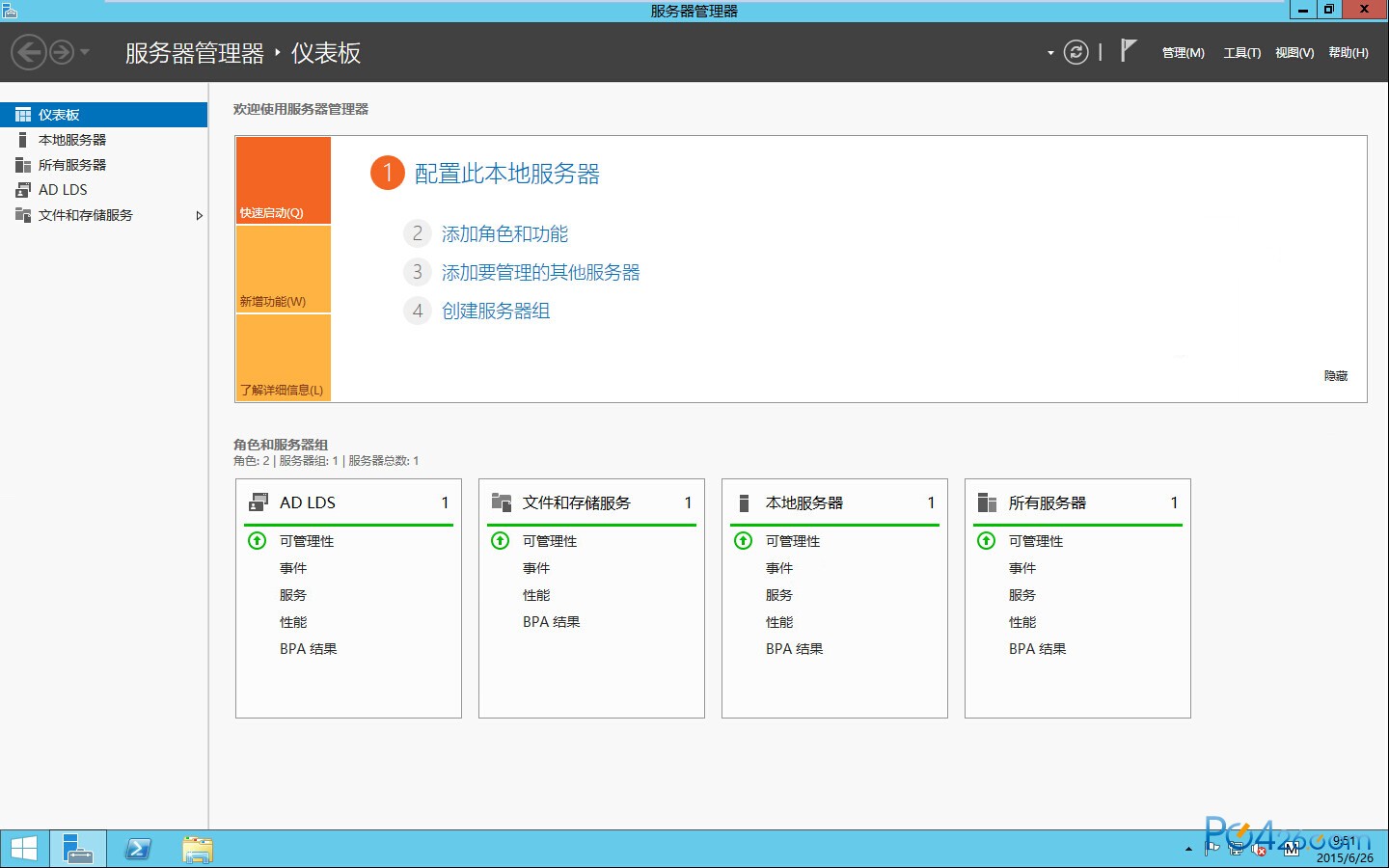
Task: Click the 所有服务器 tile icon
Action: click(987, 502)
